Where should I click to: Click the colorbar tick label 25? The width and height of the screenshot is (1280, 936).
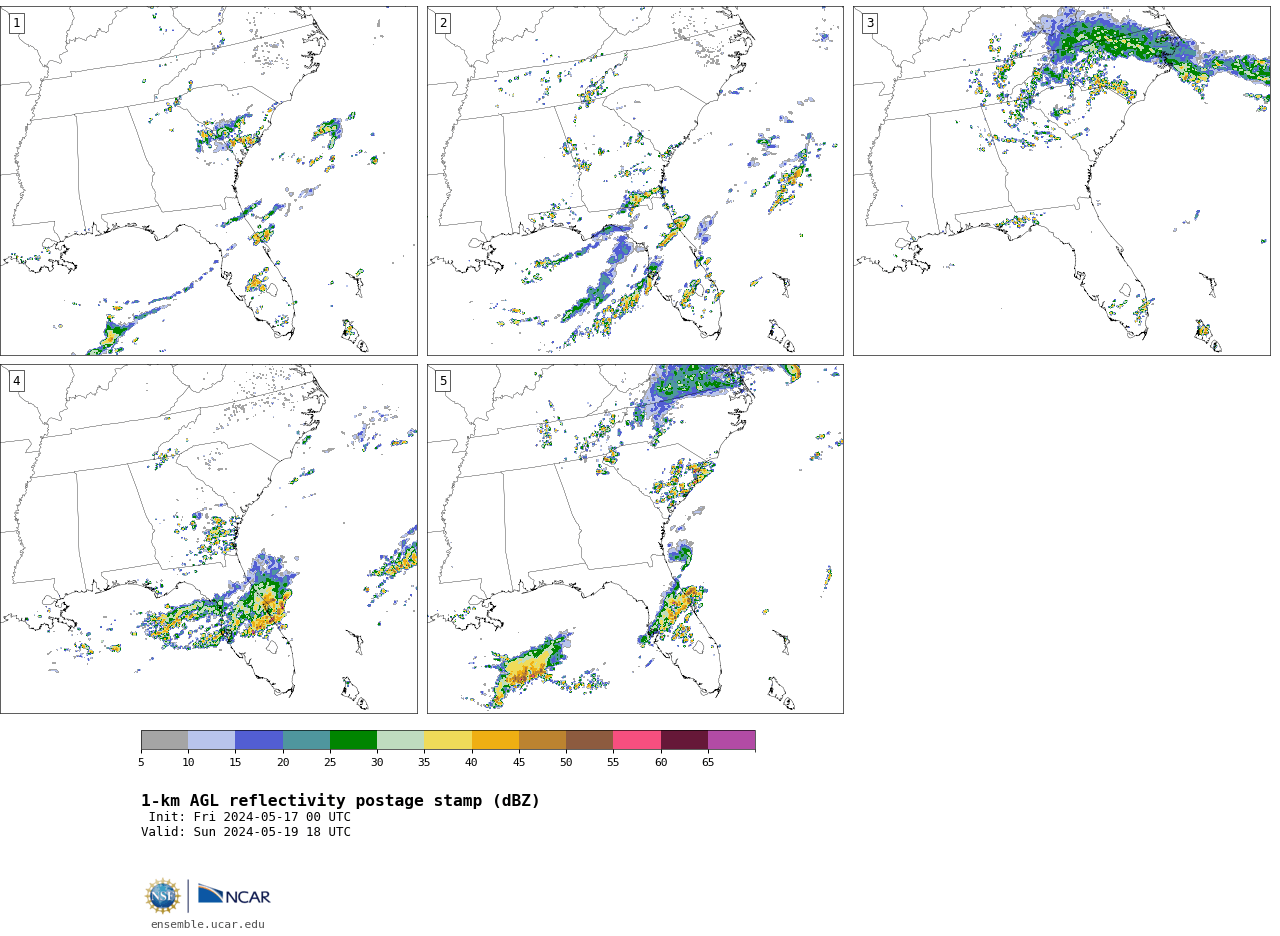coord(330,762)
